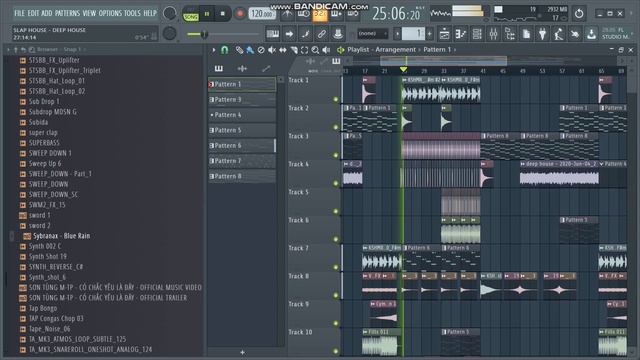The height and width of the screenshot is (360, 640).
Task: Open the plugin picker plug icon
Action: click(542, 34)
